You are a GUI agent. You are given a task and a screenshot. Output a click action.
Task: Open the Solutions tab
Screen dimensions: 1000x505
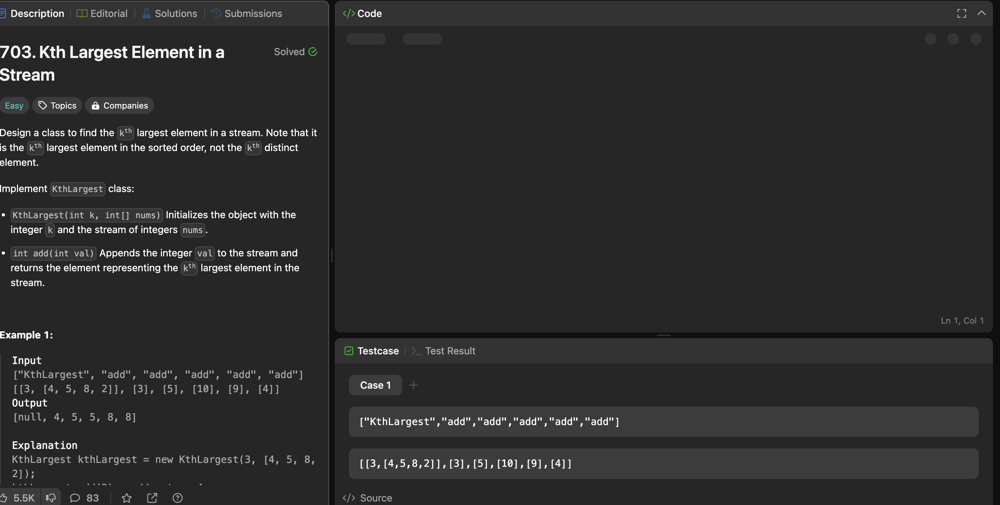[x=169, y=14]
